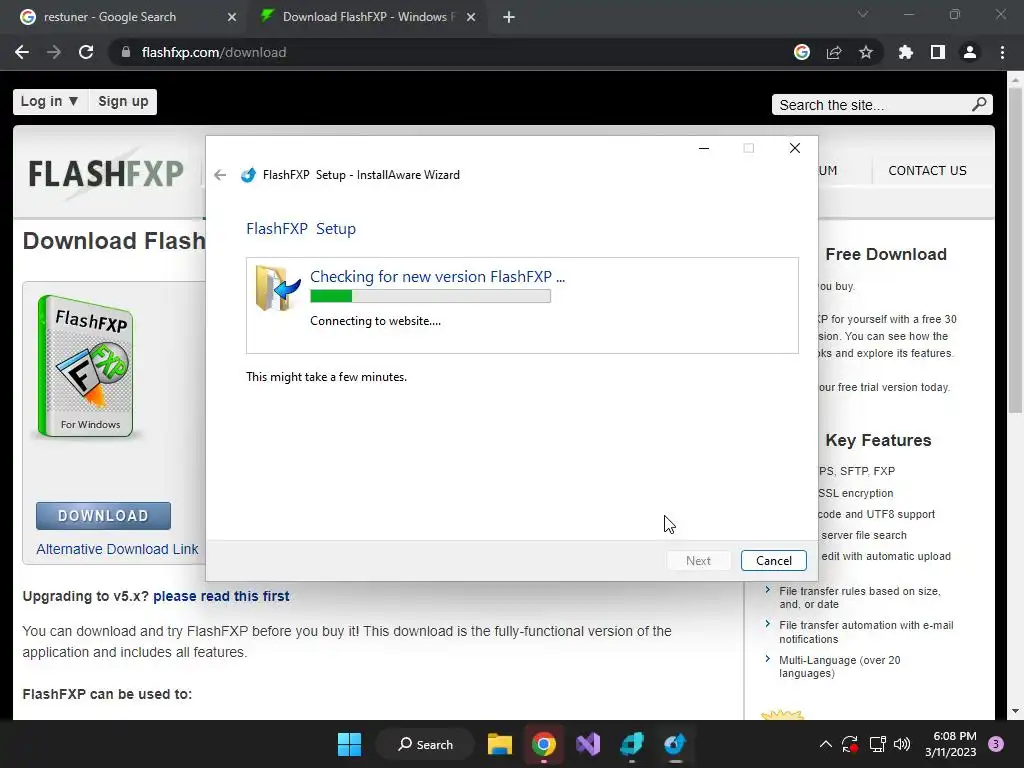
Task: Open the Chrome profile icon
Action: coord(970,52)
